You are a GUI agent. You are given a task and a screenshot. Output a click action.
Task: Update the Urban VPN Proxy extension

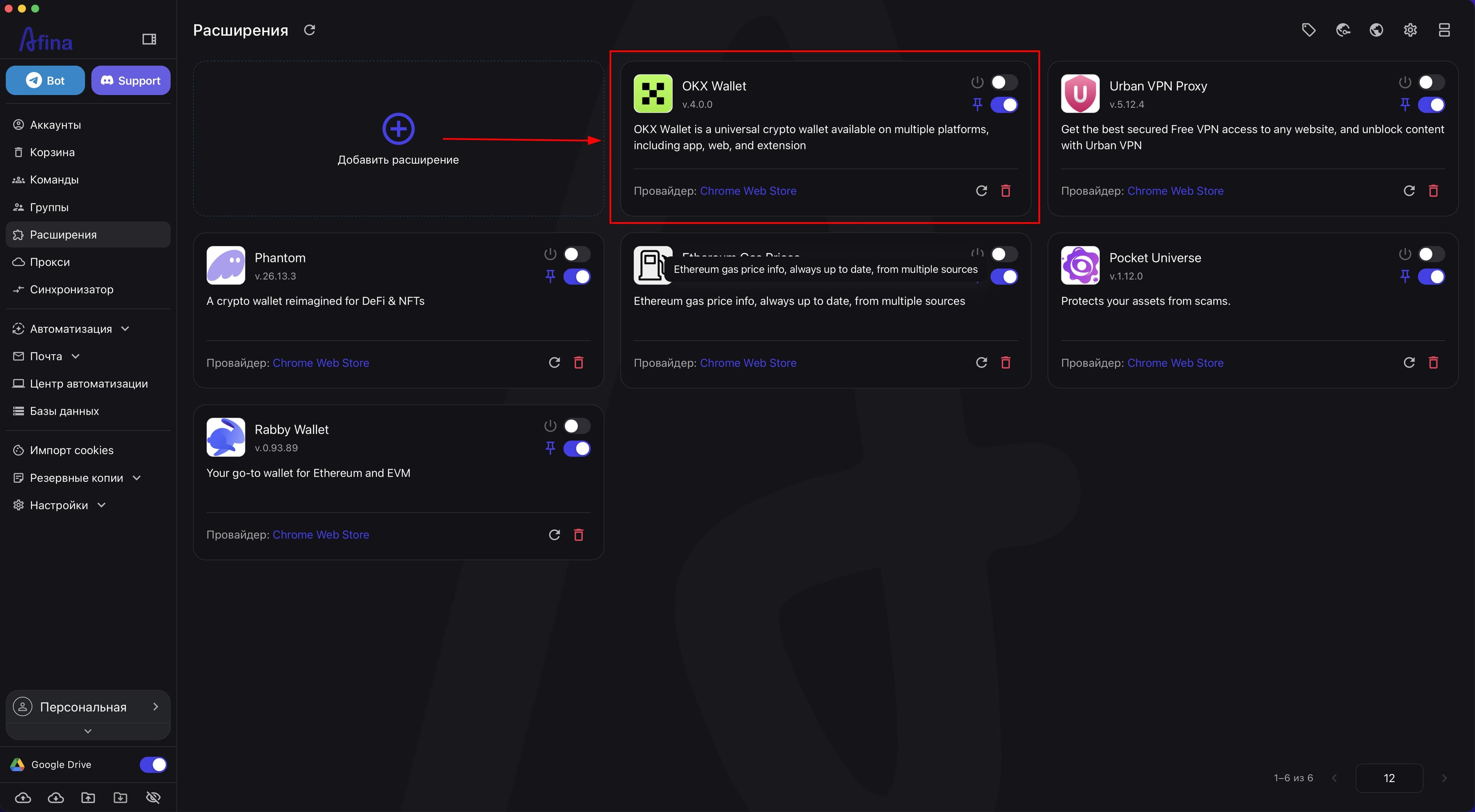tap(1409, 191)
